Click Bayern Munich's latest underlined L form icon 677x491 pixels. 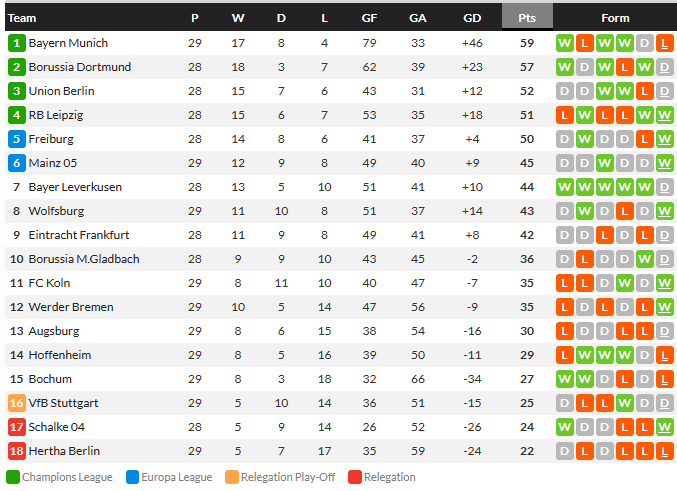coord(664,43)
